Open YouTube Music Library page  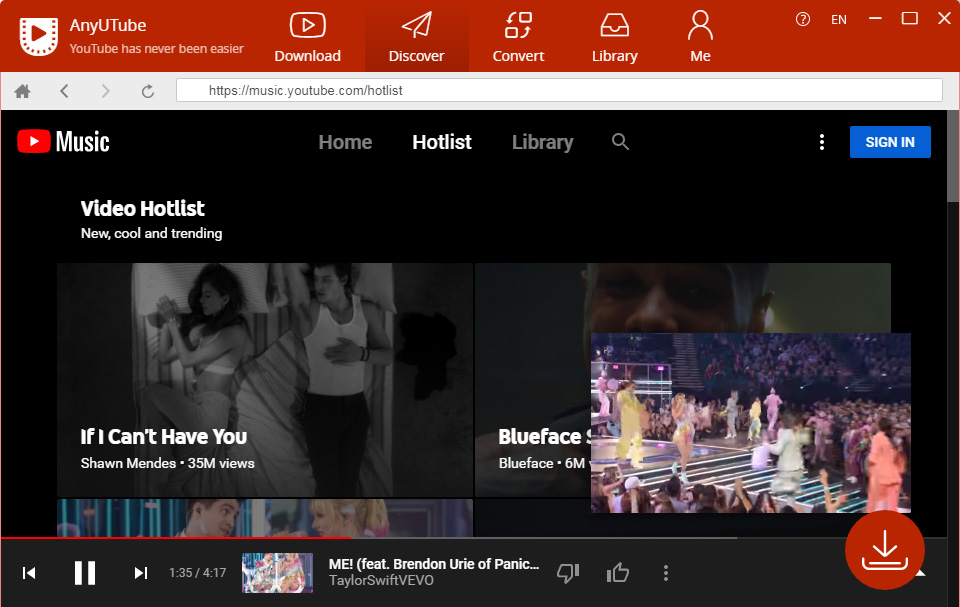542,142
